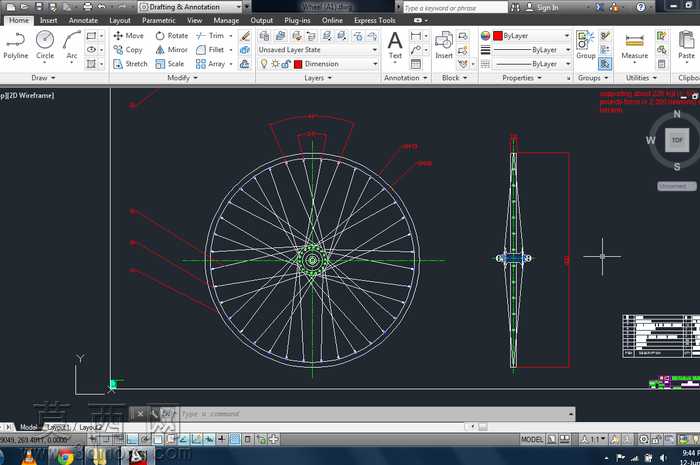Click the Rectangle draw icon
The width and height of the screenshot is (700, 465).
point(91,36)
